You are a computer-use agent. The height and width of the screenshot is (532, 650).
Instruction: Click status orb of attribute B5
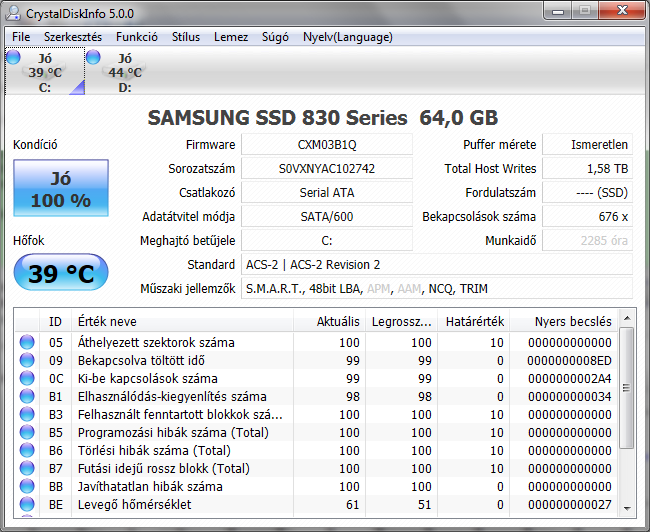[27, 432]
